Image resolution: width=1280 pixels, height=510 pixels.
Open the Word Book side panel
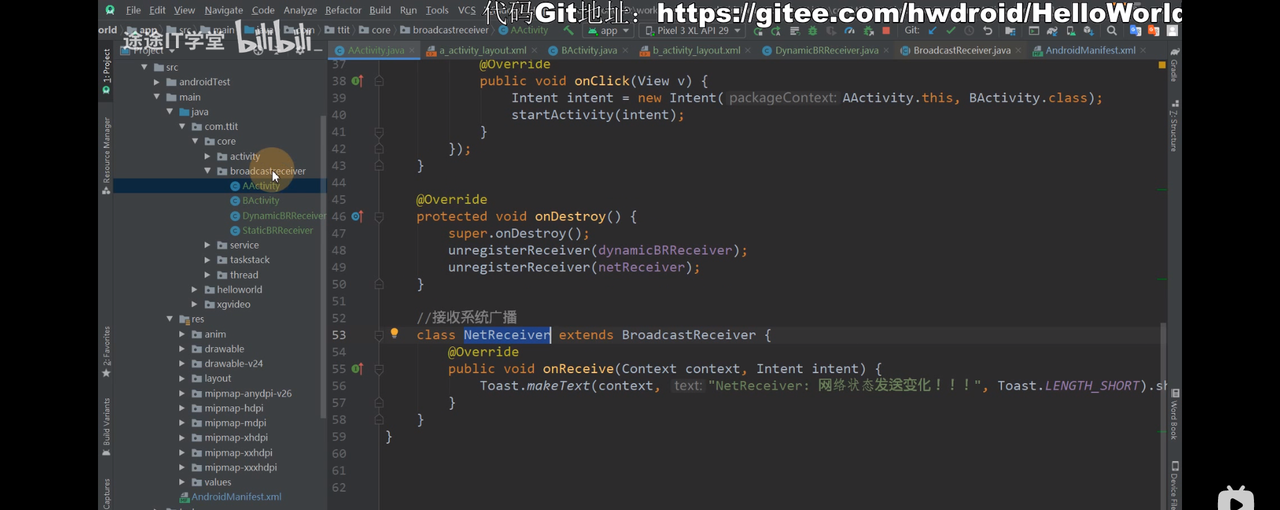coord(1174,414)
